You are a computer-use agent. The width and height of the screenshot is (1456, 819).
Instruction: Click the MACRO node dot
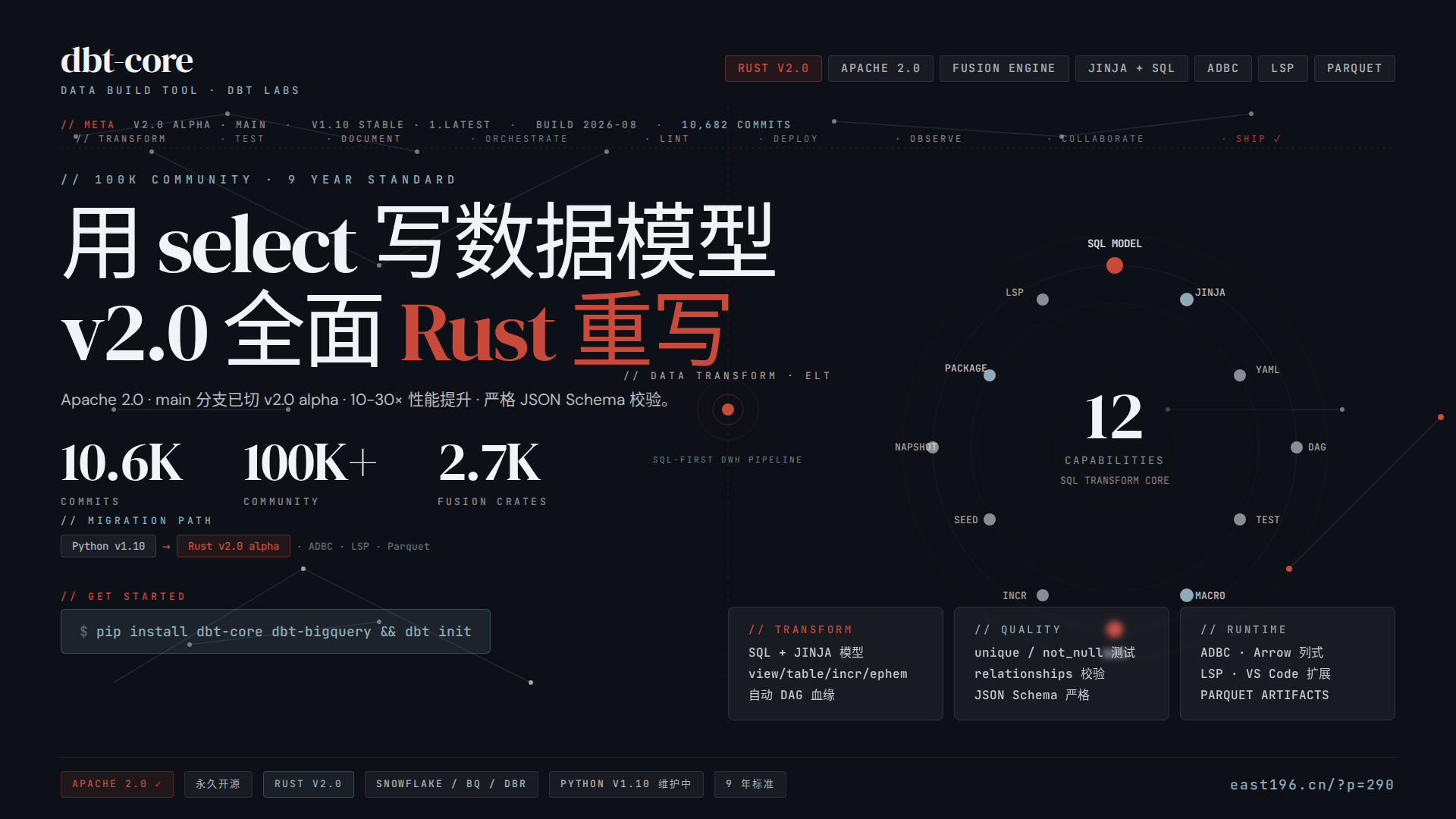1187,595
